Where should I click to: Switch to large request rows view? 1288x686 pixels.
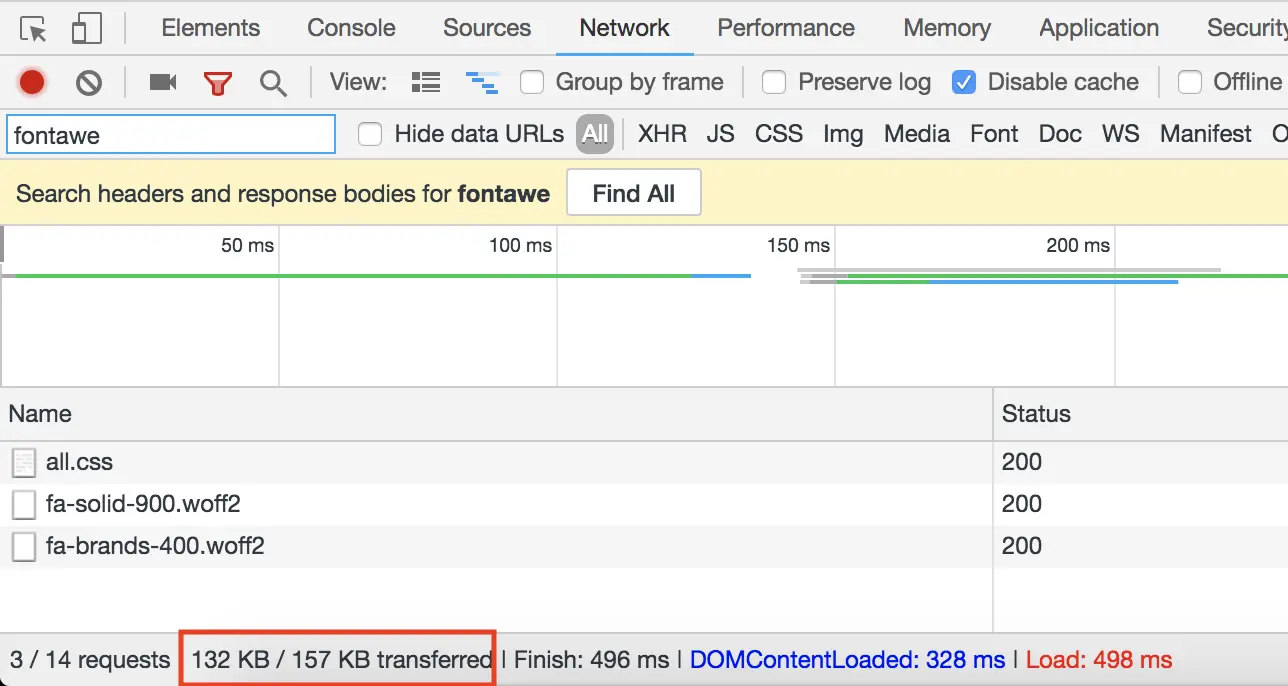(426, 82)
